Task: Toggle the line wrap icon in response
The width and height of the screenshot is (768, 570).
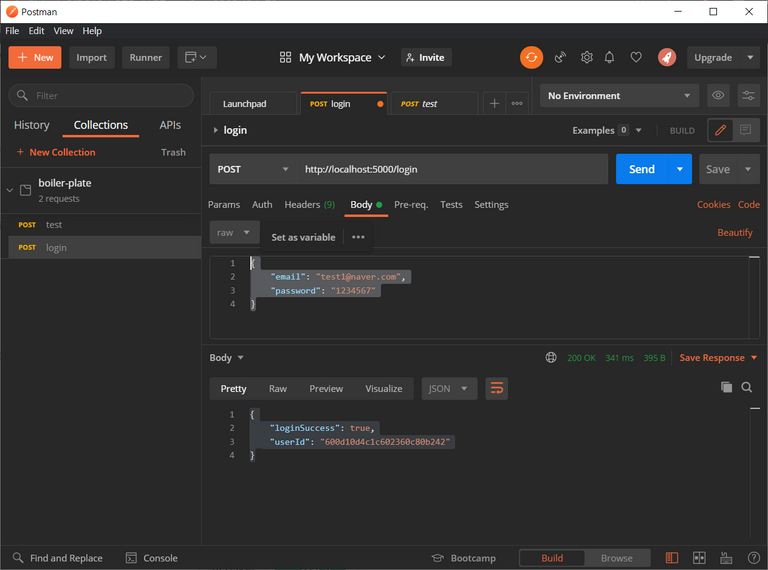Action: tap(497, 389)
